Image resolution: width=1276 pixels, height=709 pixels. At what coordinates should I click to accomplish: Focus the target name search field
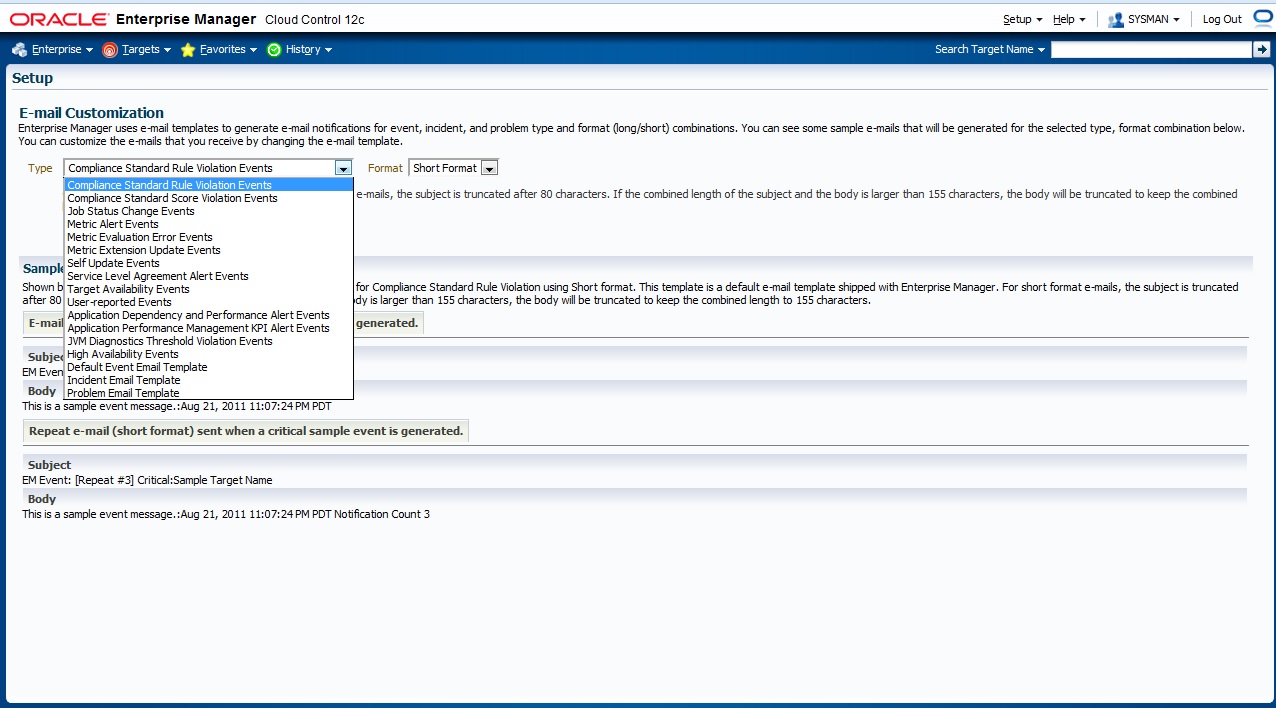(x=1150, y=49)
